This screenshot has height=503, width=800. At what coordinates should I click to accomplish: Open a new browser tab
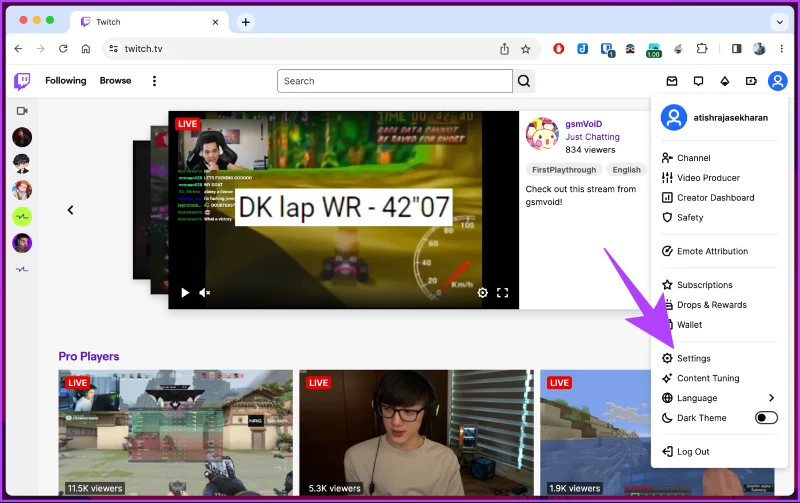coord(246,22)
